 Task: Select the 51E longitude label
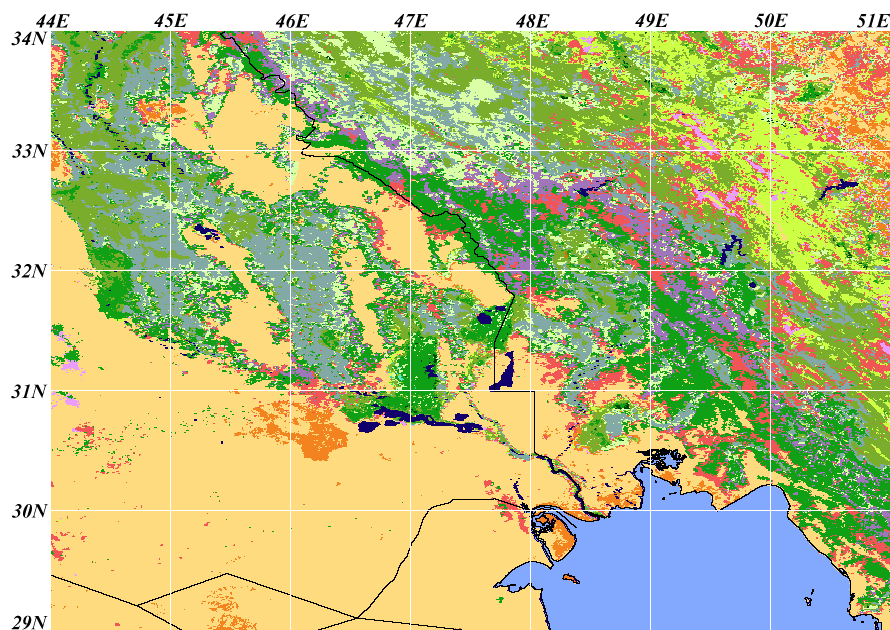873,21
